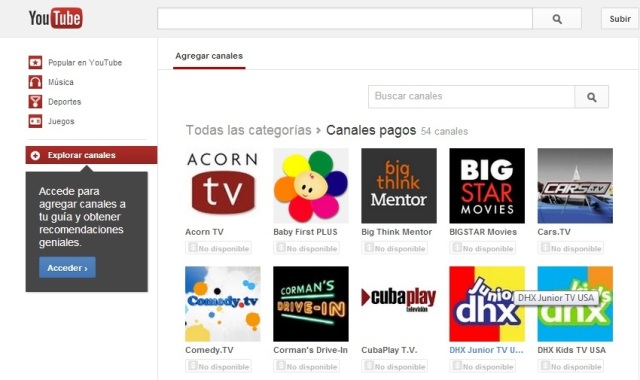Screen dimensions: 640x380
Task: Open the Juegos gamepad icon
Action: point(35,121)
